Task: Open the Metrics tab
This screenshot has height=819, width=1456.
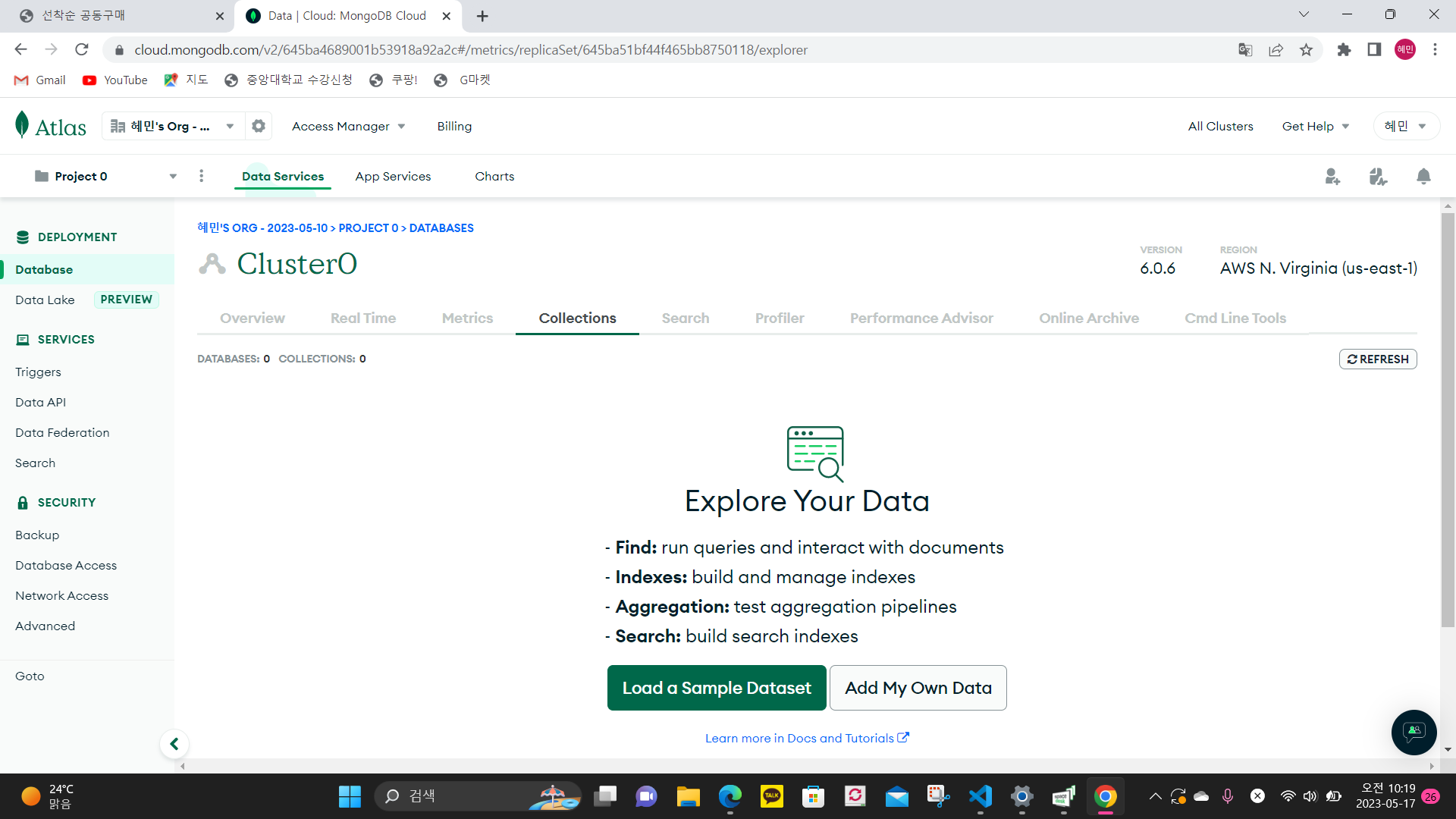Action: tap(467, 318)
